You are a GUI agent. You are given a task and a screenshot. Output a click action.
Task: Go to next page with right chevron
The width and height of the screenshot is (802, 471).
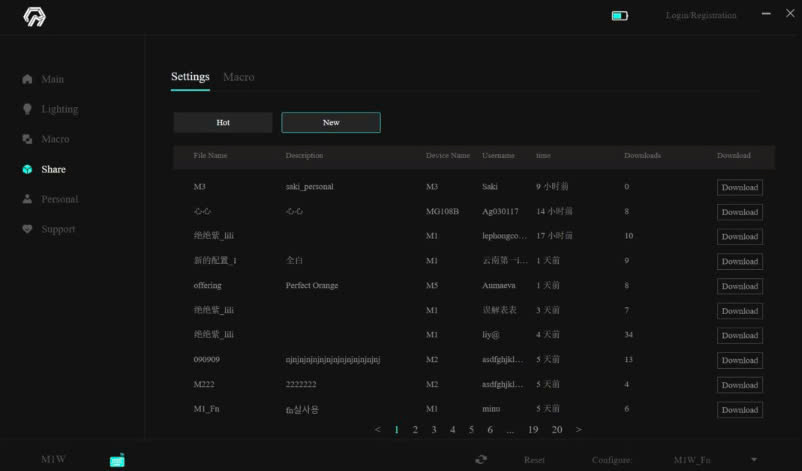pyautogui.click(x=579, y=430)
